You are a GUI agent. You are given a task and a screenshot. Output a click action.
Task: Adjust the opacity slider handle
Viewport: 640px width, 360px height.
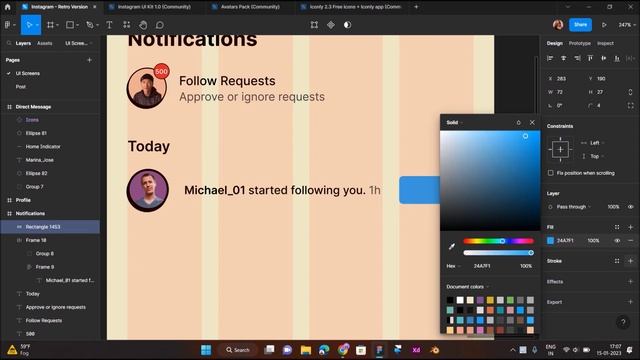[531, 253]
